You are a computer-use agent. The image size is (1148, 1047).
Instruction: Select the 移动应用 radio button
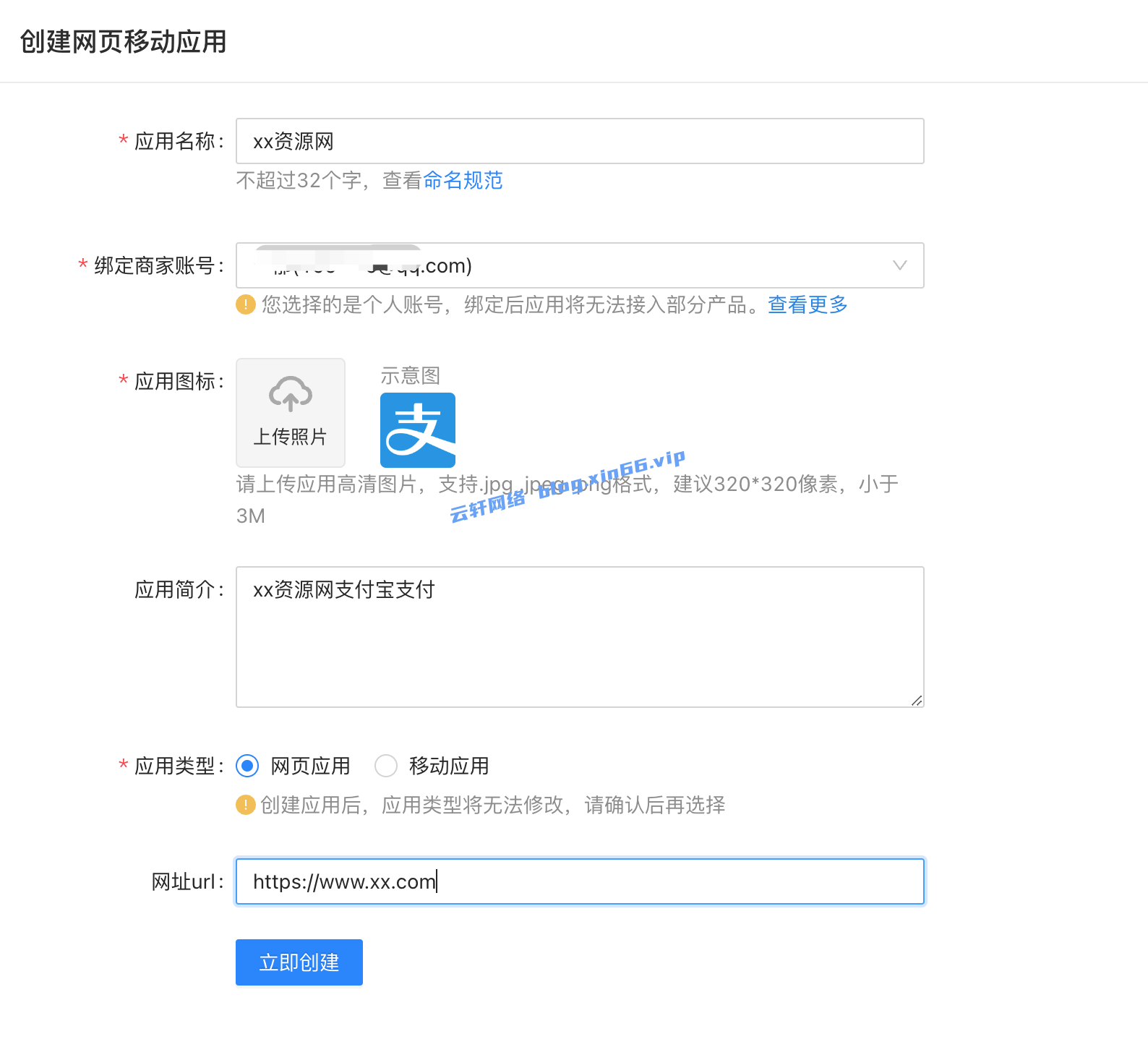tap(386, 766)
